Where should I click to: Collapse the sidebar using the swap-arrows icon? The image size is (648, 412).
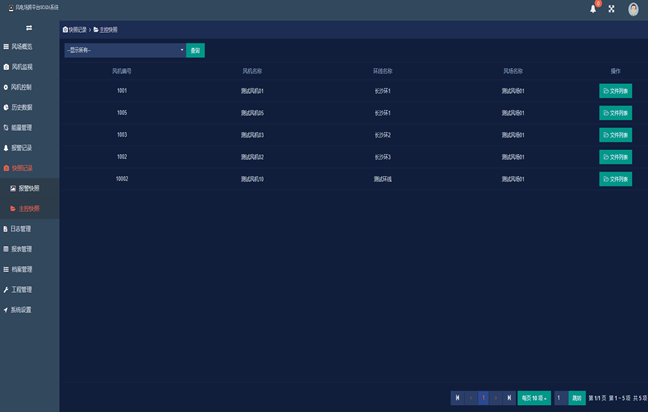29,27
